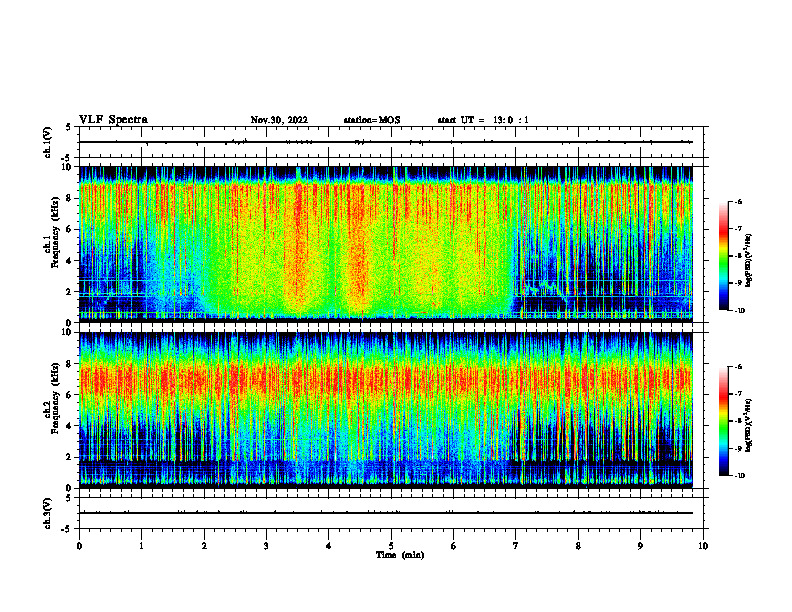Click the "-7" label on ch.2 color scale
792x612 pixels.
point(738,394)
